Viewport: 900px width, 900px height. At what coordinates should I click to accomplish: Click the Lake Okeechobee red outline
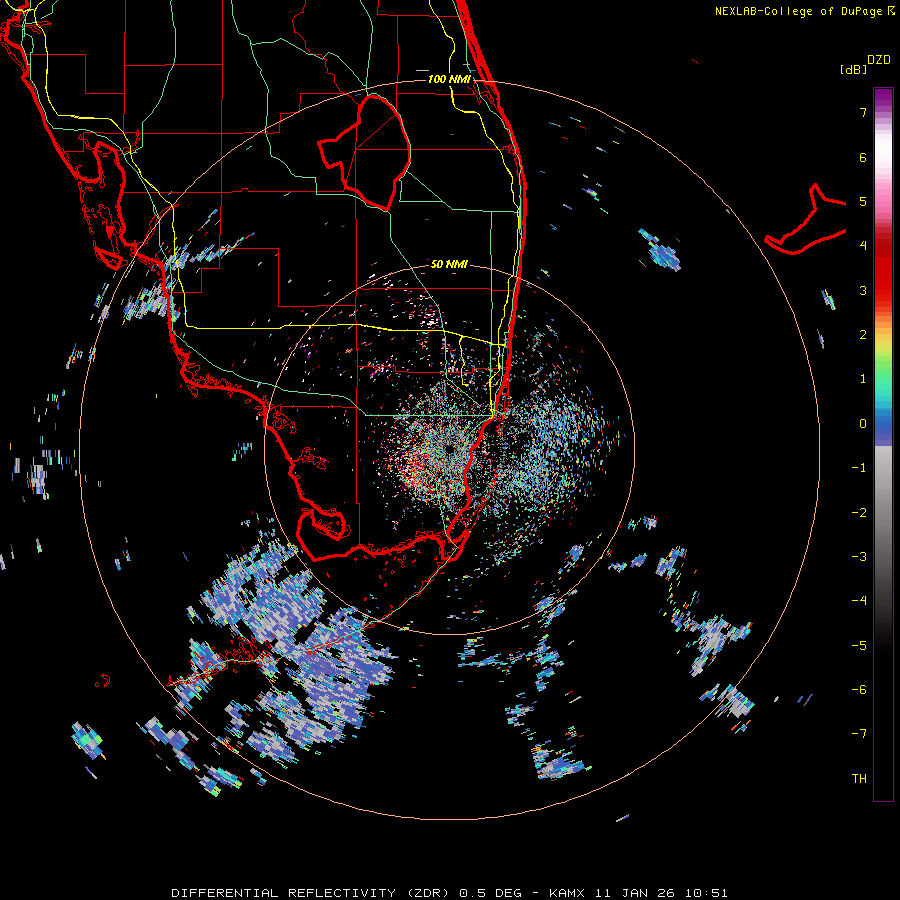click(x=364, y=152)
